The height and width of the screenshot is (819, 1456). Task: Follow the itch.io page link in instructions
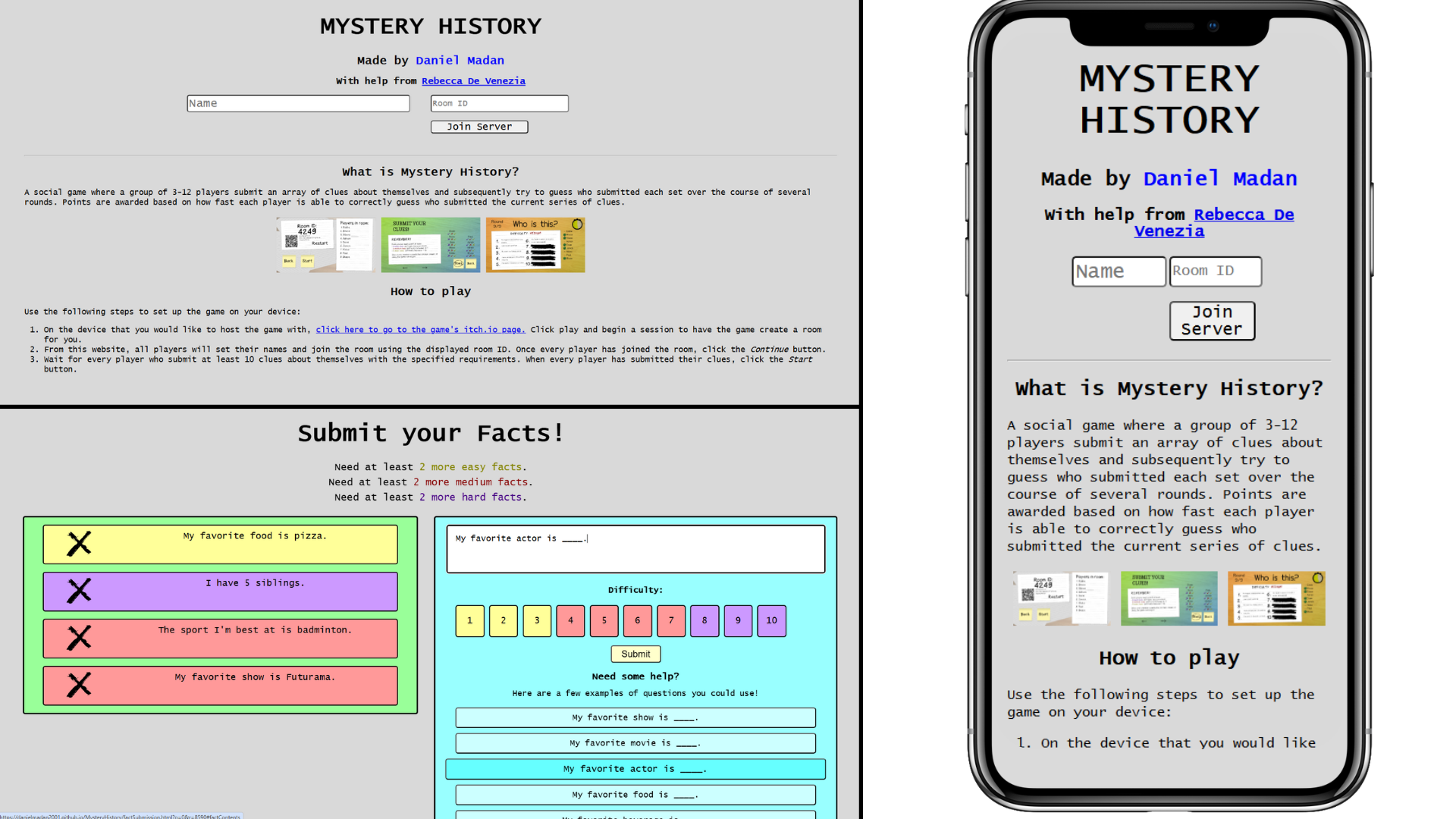pyautogui.click(x=420, y=330)
